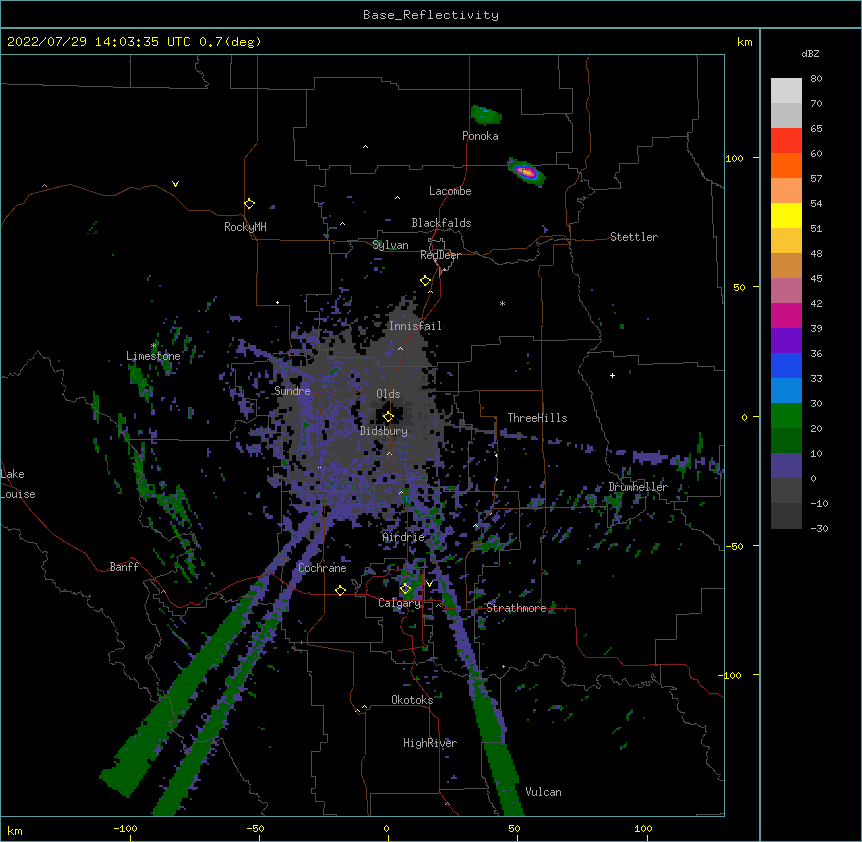Pick the light gray 80 dBZ legend swatch
The height and width of the screenshot is (842, 862).
point(786,90)
